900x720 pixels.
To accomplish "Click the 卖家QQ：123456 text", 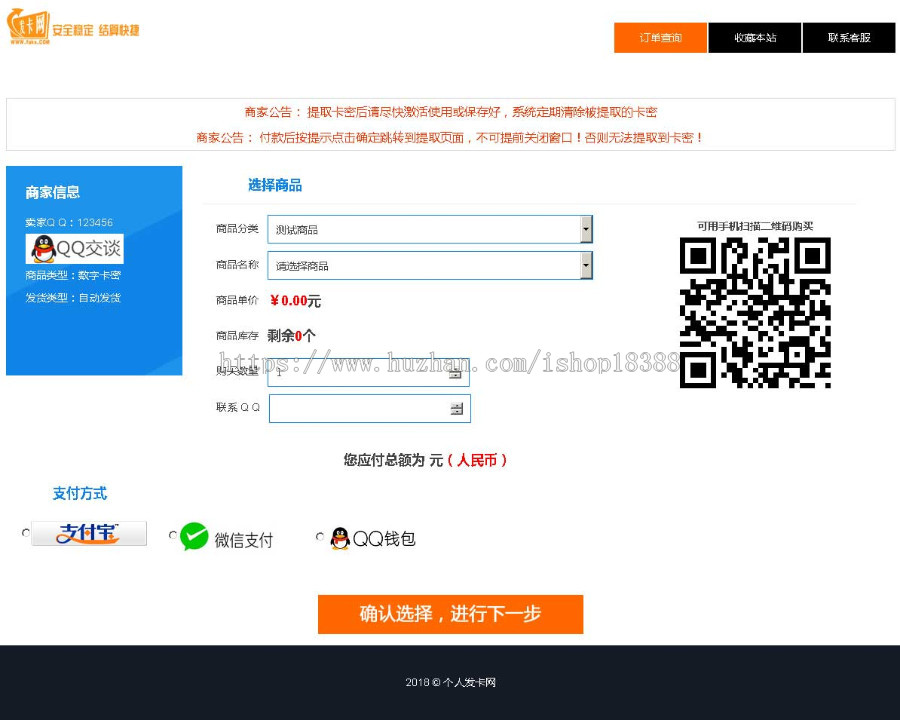I will click(69, 222).
